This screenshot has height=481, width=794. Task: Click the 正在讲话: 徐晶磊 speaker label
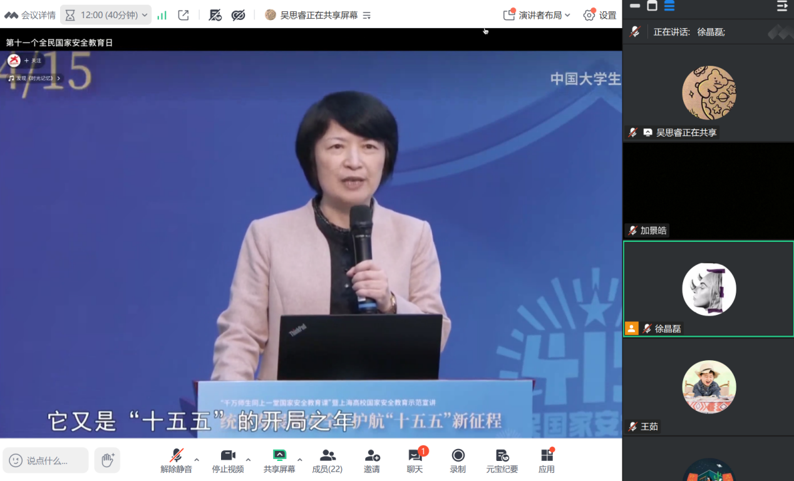689,32
